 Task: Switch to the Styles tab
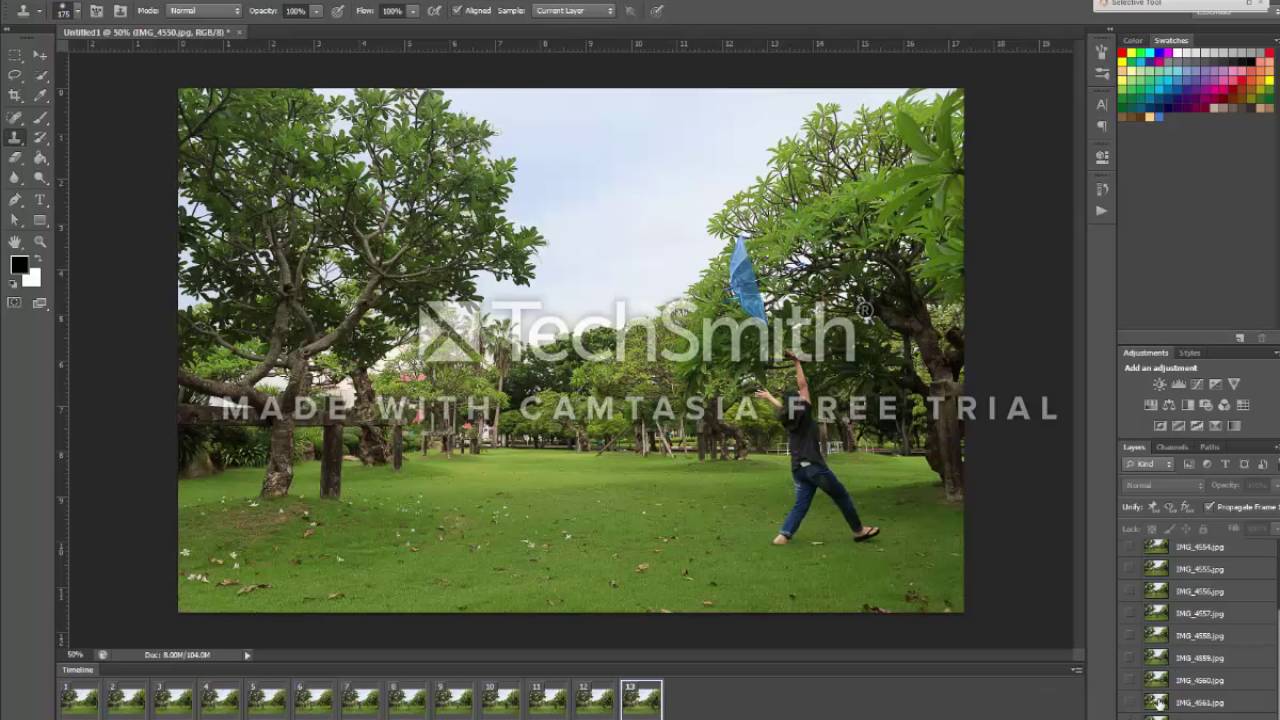[1190, 352]
